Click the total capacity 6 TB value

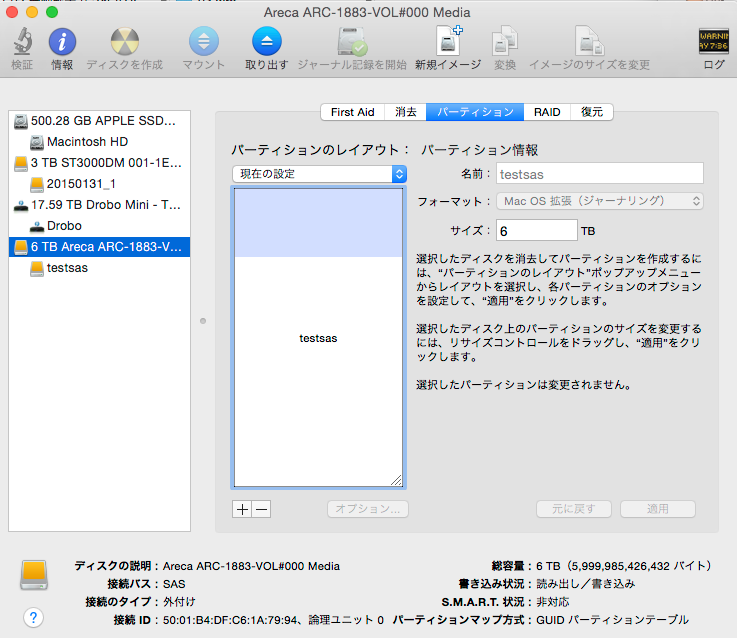[623, 566]
